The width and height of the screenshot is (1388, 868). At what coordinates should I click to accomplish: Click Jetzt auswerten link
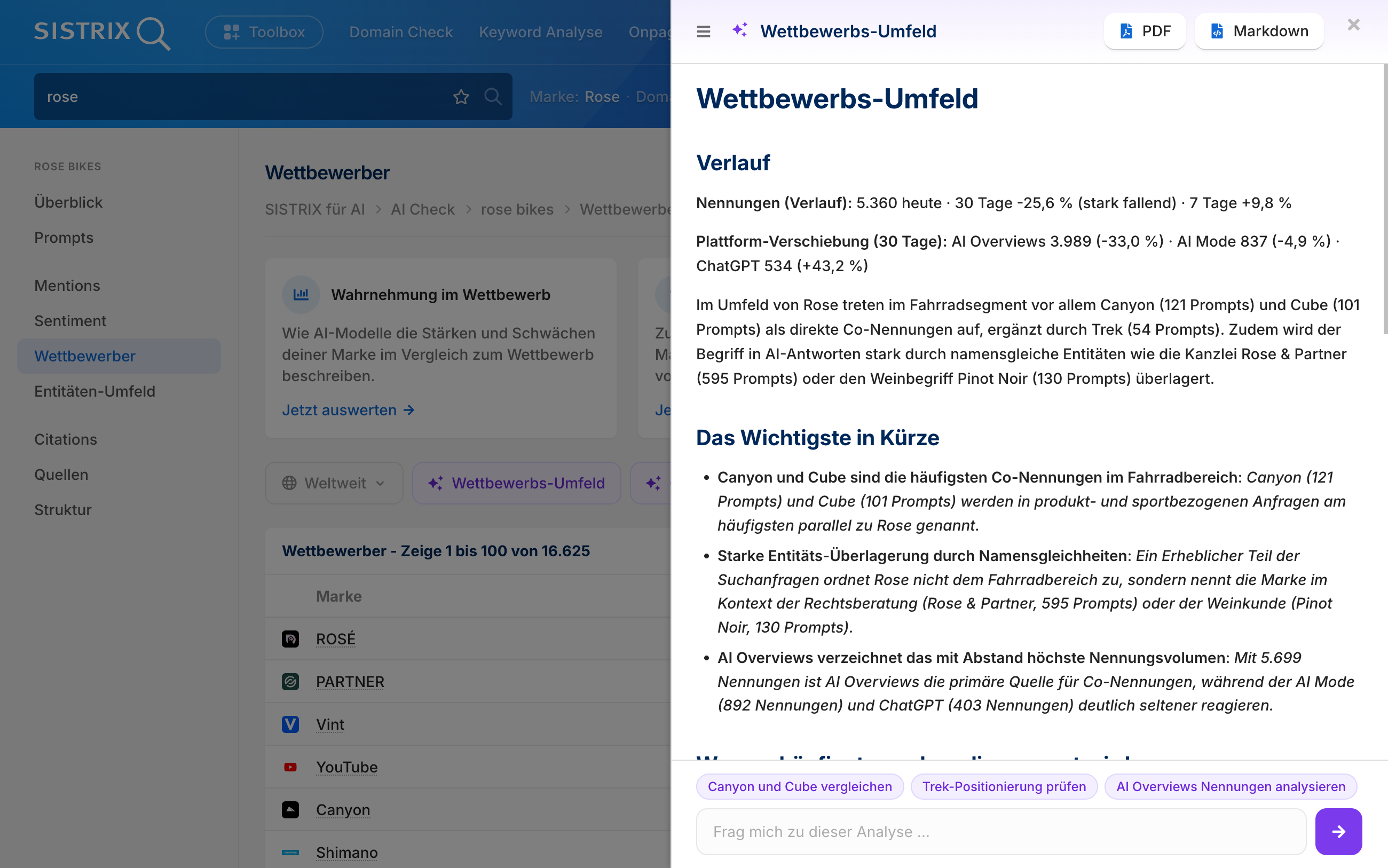[x=348, y=410]
